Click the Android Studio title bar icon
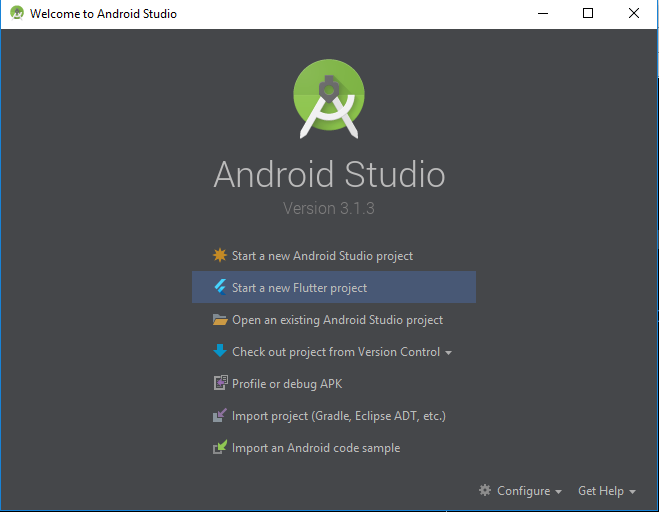Viewport: 659px width, 512px height. click(17, 13)
